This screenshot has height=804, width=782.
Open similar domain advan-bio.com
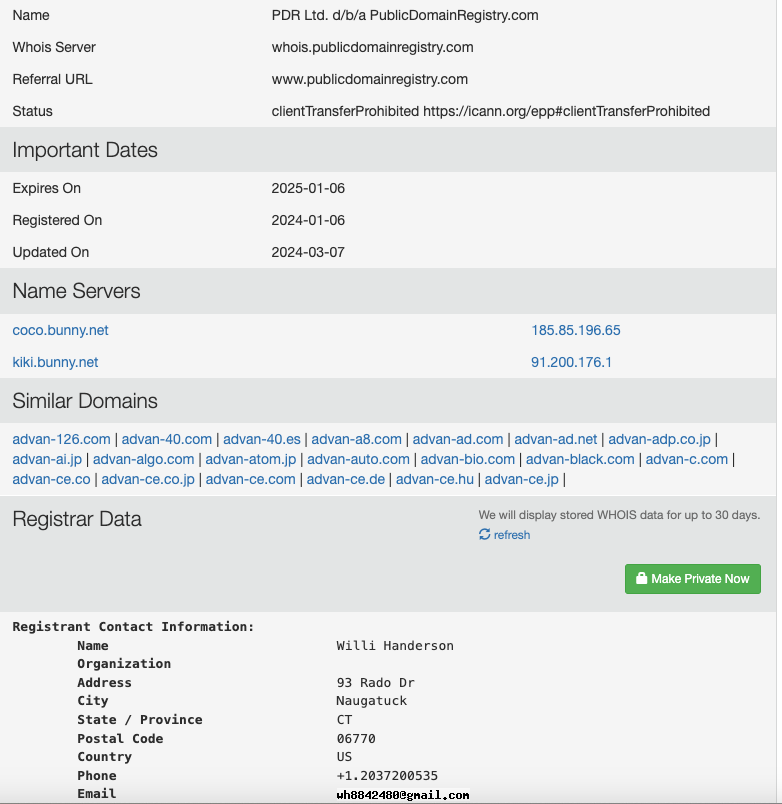(468, 459)
